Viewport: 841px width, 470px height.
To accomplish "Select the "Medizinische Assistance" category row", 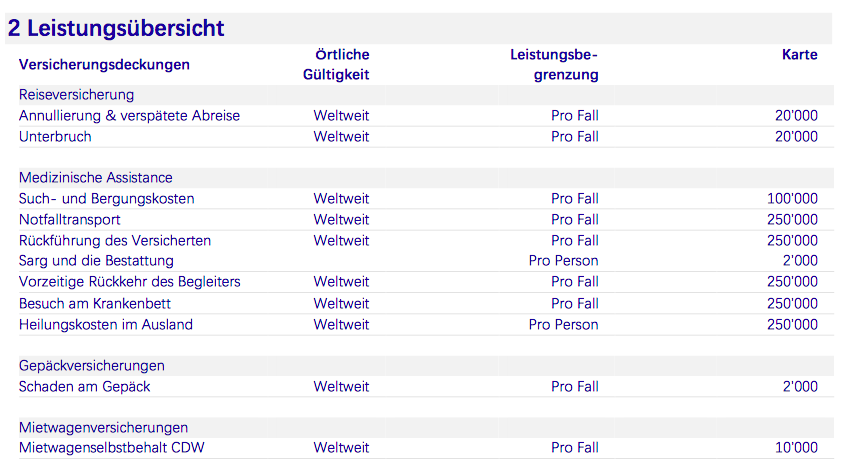I will click(x=95, y=178).
